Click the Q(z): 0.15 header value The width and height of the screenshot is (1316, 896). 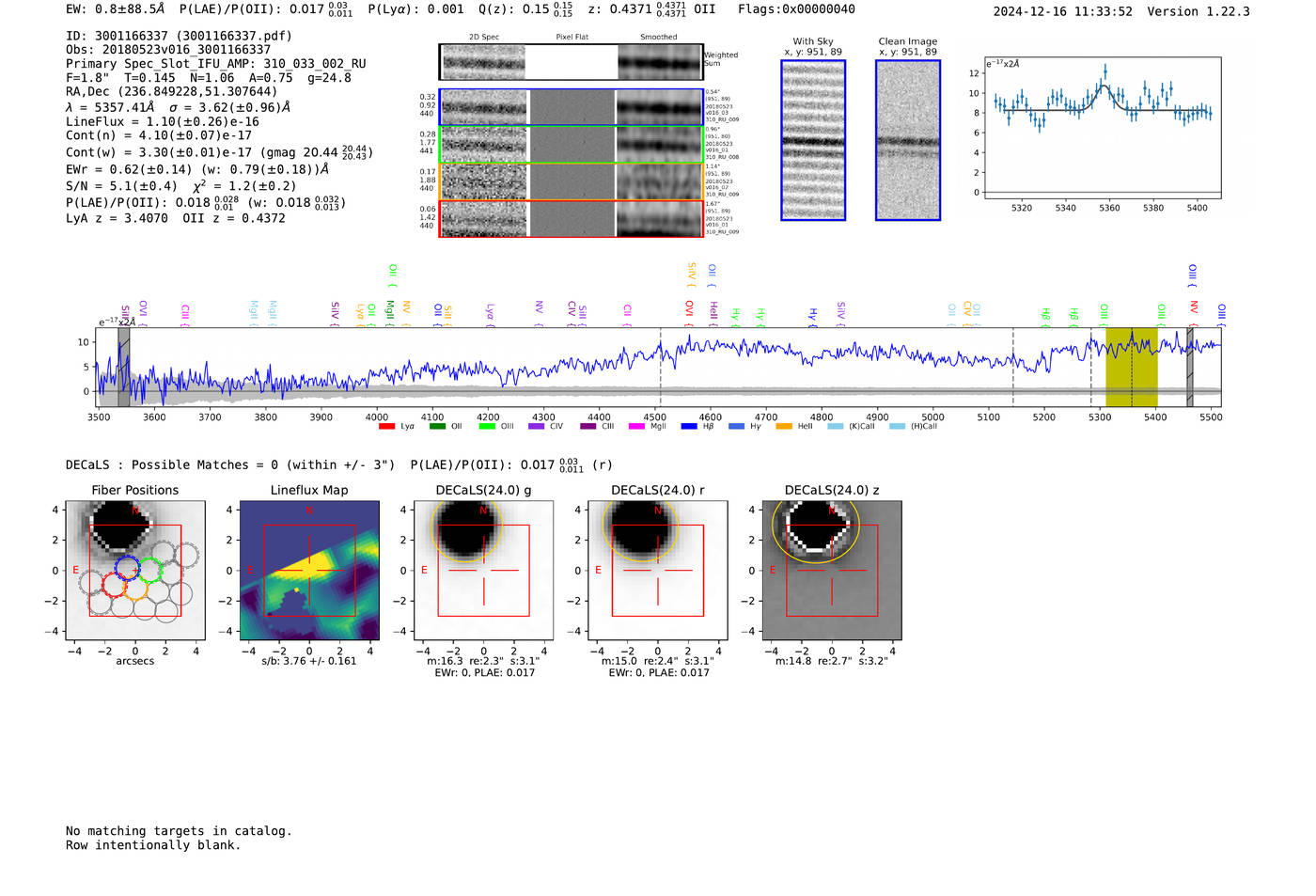click(526, 9)
